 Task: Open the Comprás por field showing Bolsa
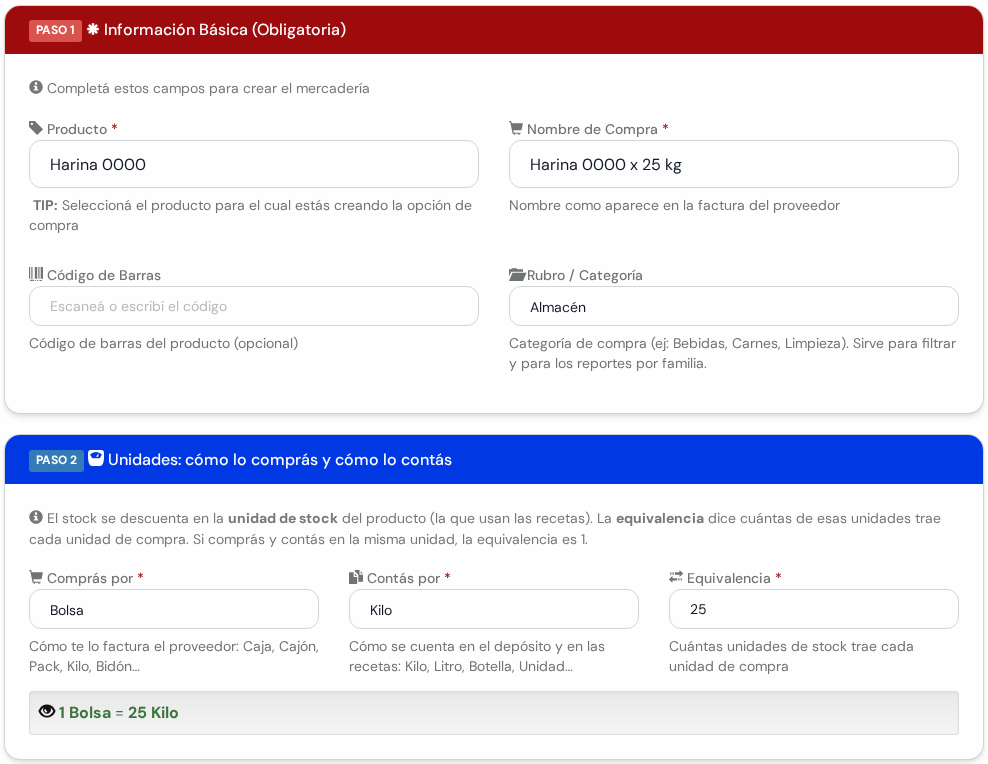[174, 610]
